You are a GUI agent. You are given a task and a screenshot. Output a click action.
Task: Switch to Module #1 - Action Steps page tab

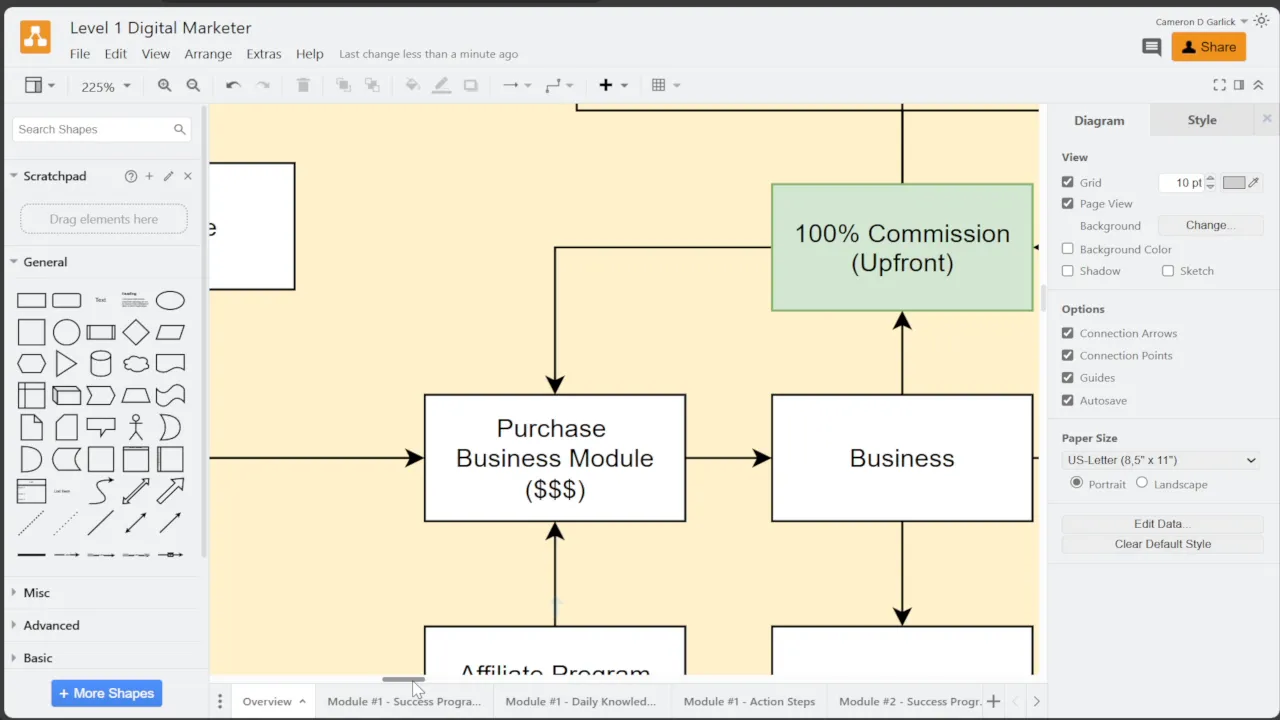(x=749, y=701)
